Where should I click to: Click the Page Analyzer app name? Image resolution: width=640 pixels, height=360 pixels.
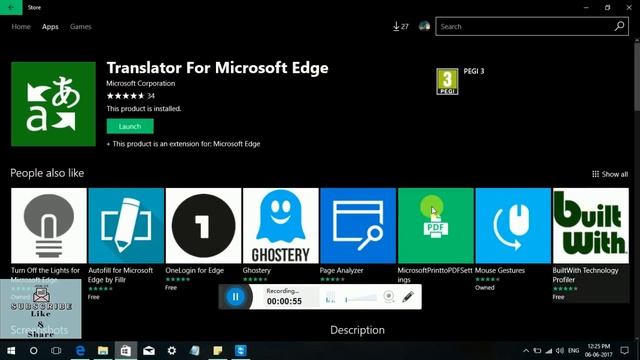coord(341,270)
